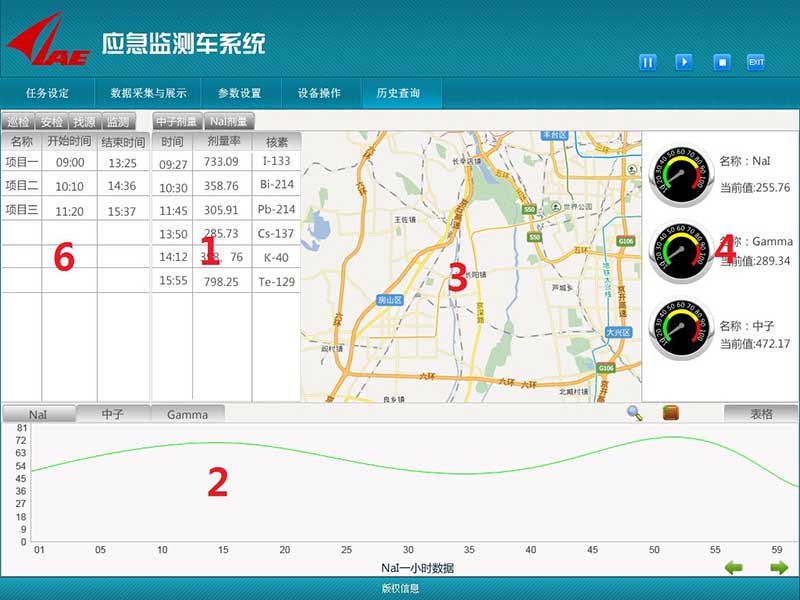
Task: Click the 305.91 dose rate cell
Action: pyautogui.click(x=221, y=210)
